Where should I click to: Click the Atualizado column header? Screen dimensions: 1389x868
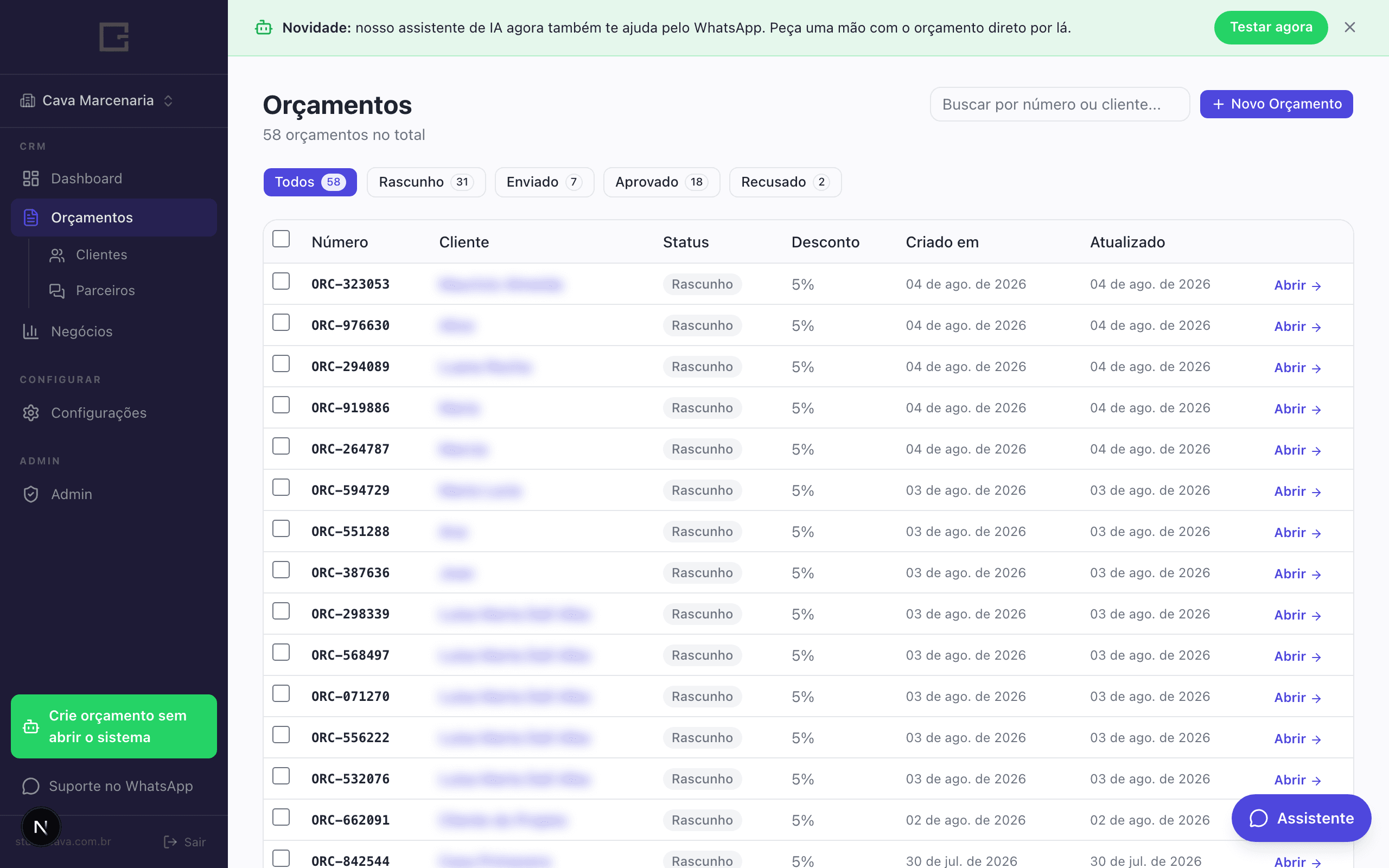(1127, 242)
